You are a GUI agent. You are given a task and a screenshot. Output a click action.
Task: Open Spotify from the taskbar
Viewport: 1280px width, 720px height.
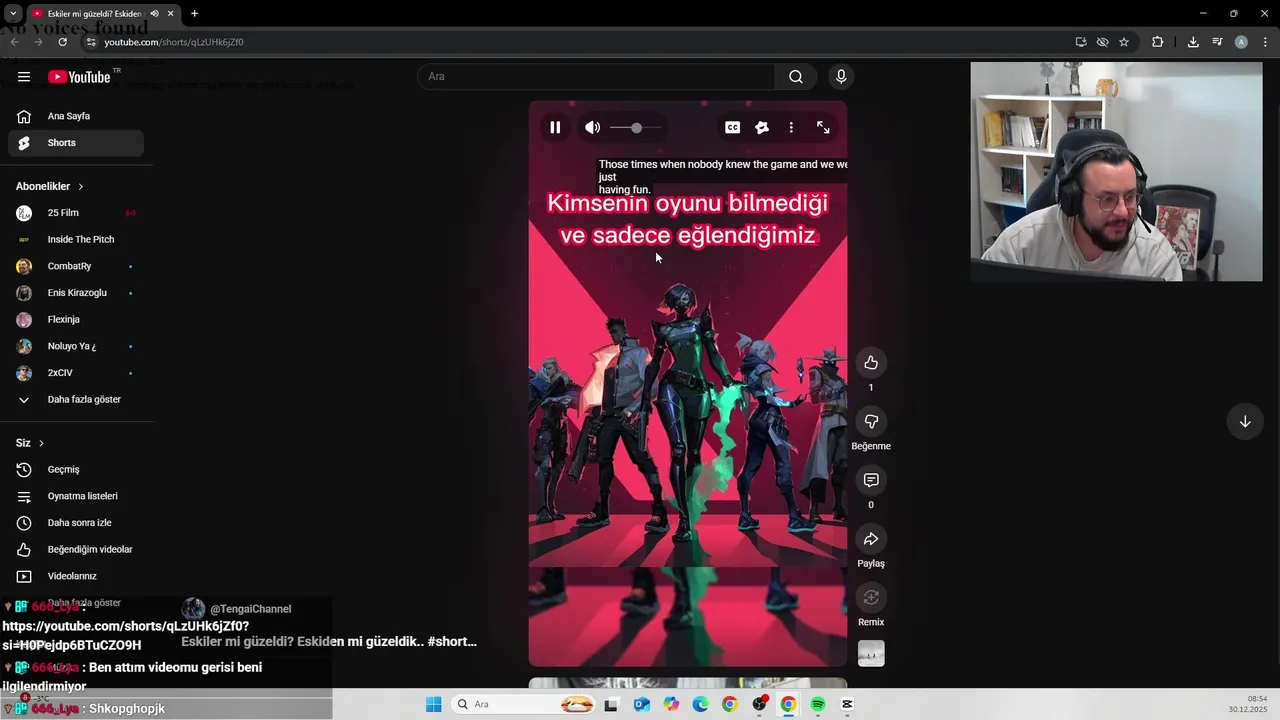click(x=818, y=705)
